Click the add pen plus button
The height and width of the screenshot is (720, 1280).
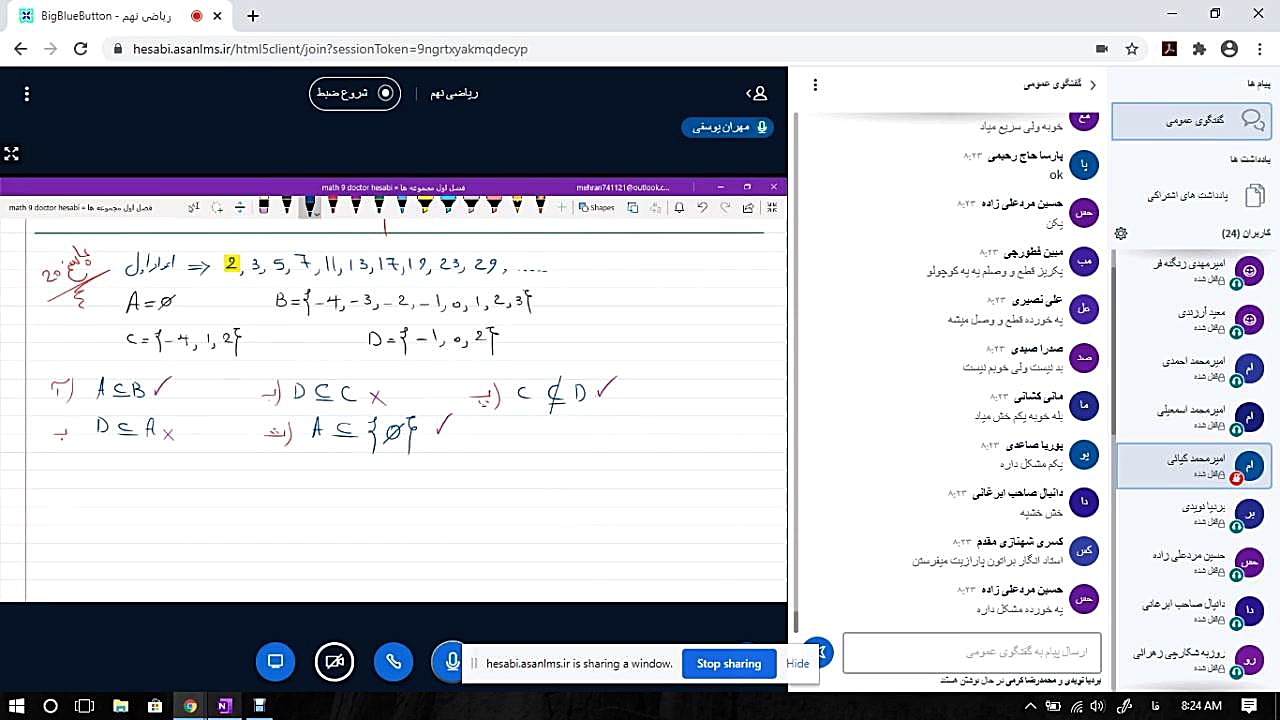(x=562, y=207)
